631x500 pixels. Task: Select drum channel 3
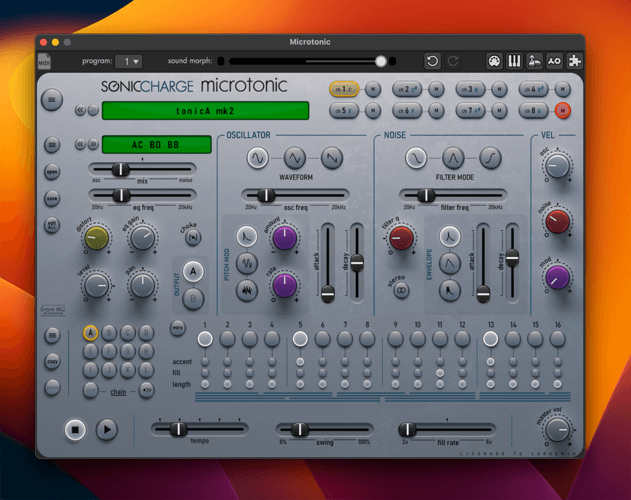[x=468, y=89]
